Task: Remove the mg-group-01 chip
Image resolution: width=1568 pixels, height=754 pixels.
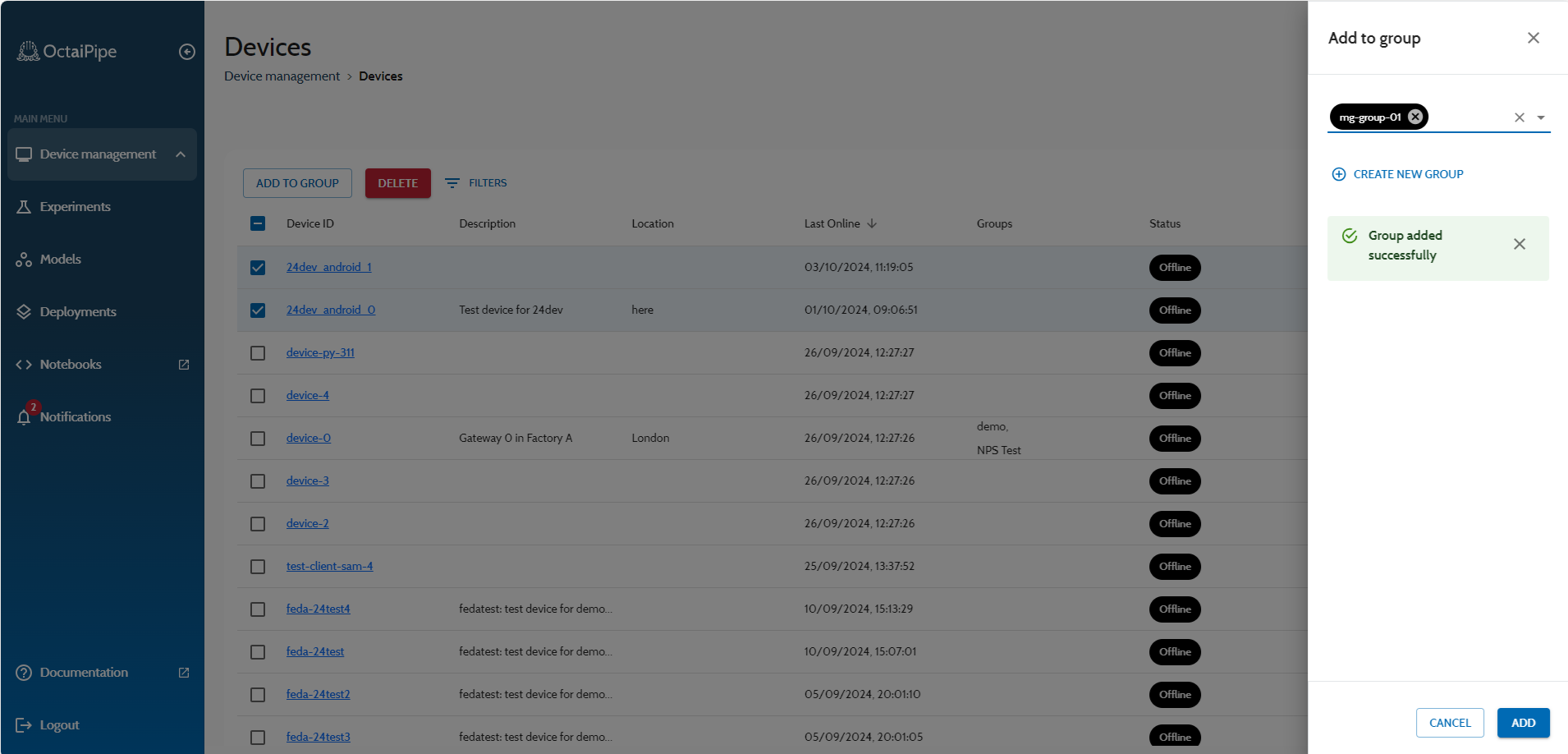Action: point(1415,117)
